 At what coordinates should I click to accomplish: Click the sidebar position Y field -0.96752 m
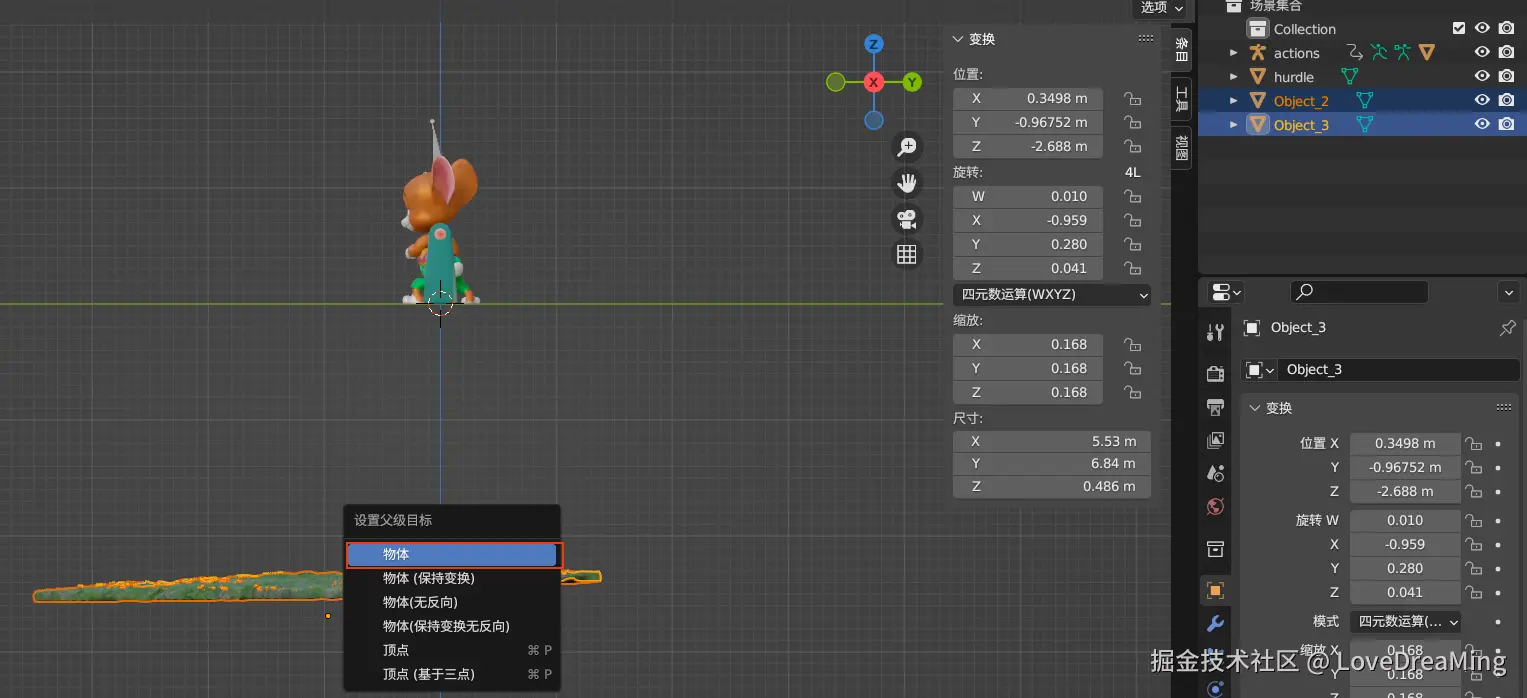coord(1028,123)
